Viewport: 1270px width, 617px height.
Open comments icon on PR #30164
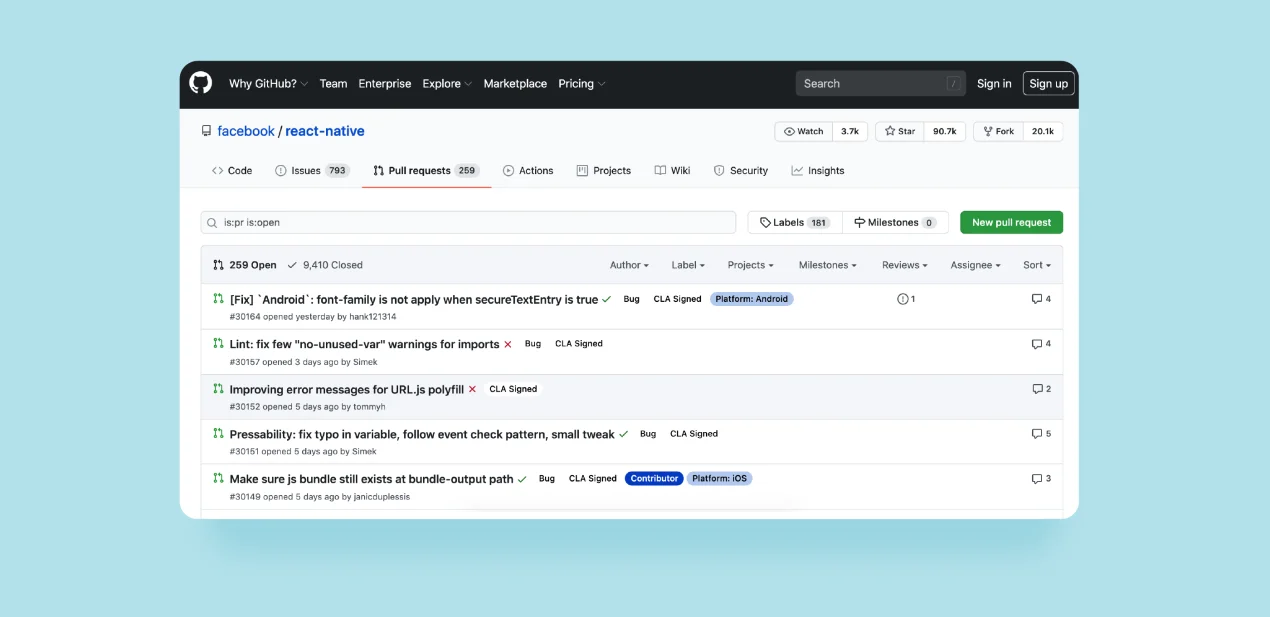[x=1037, y=299]
